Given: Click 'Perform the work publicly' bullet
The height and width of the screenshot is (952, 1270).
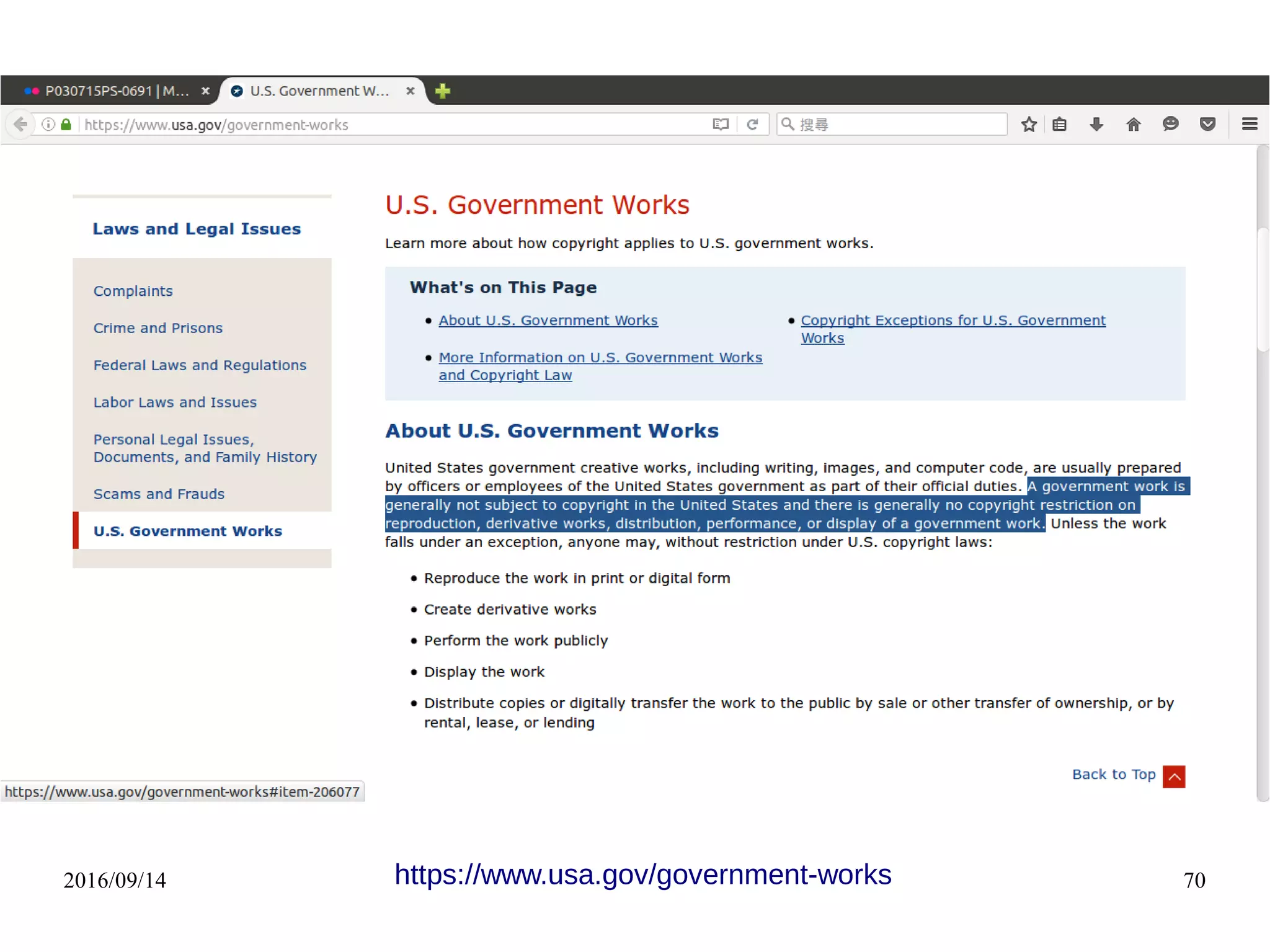Looking at the screenshot, I should tap(516, 641).
